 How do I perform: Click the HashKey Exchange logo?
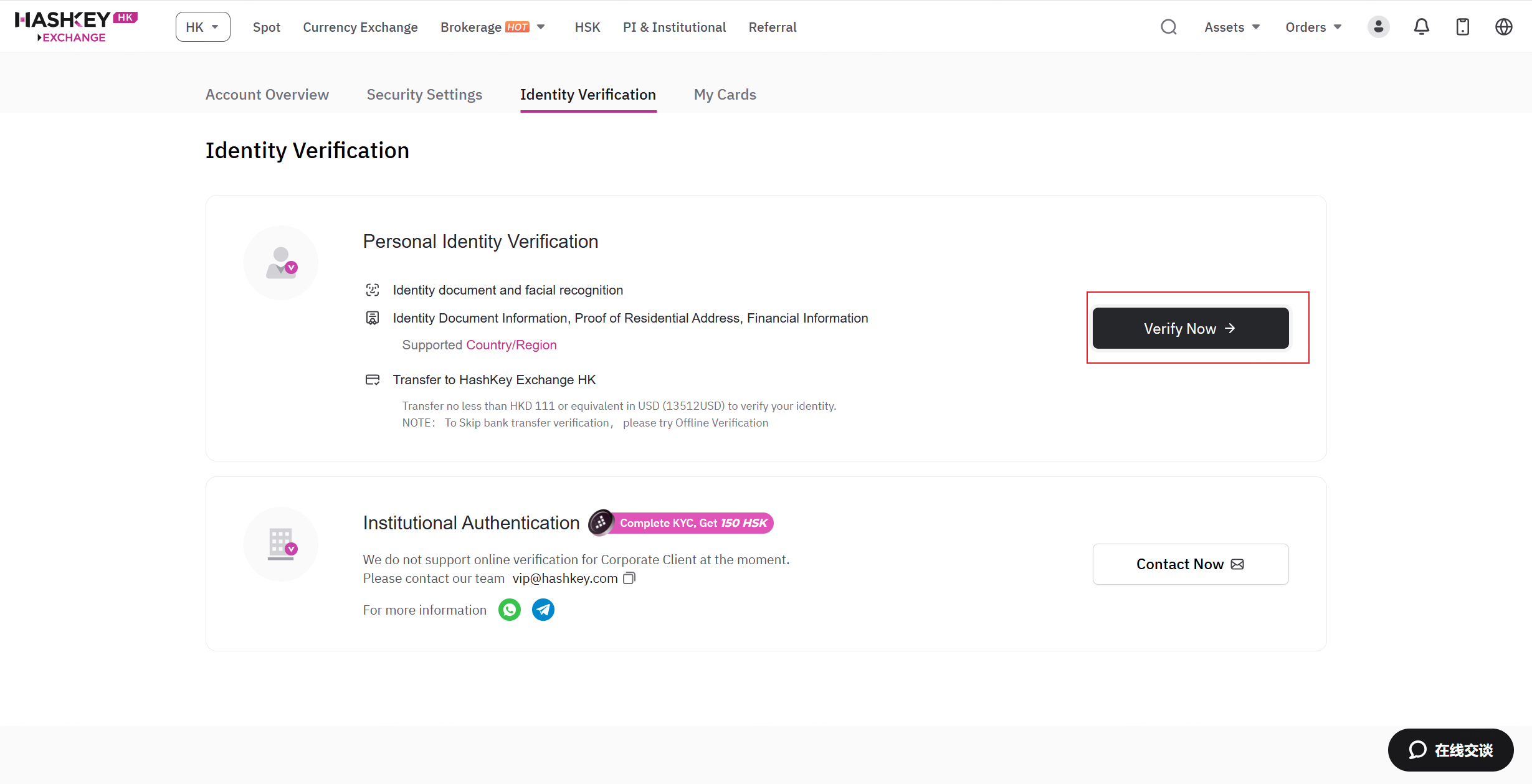click(76, 27)
